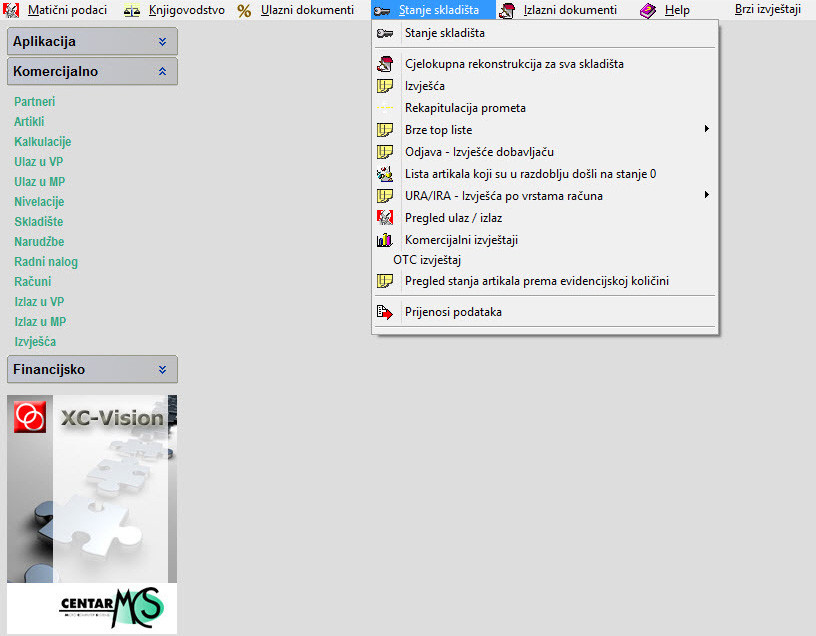The height and width of the screenshot is (636, 816).
Task: Collapse the Komercijalno panel chevron
Action: (162, 71)
